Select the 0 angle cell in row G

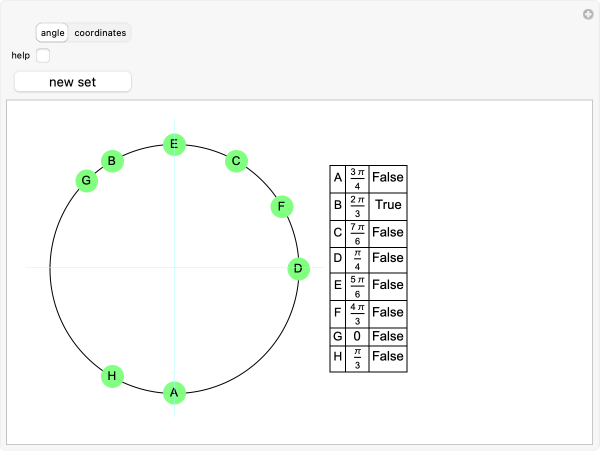(357, 336)
